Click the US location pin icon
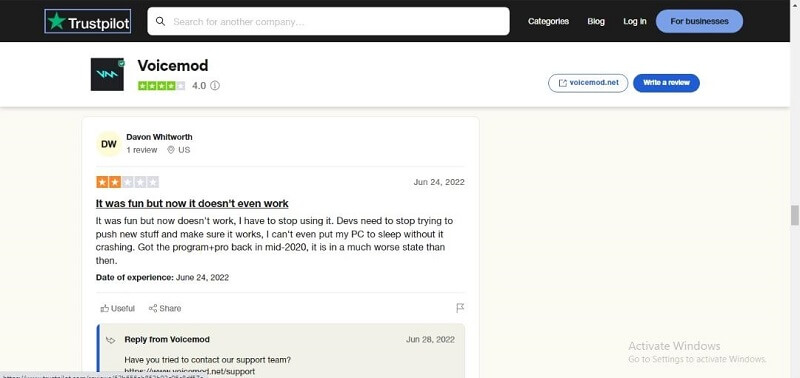 [171, 150]
